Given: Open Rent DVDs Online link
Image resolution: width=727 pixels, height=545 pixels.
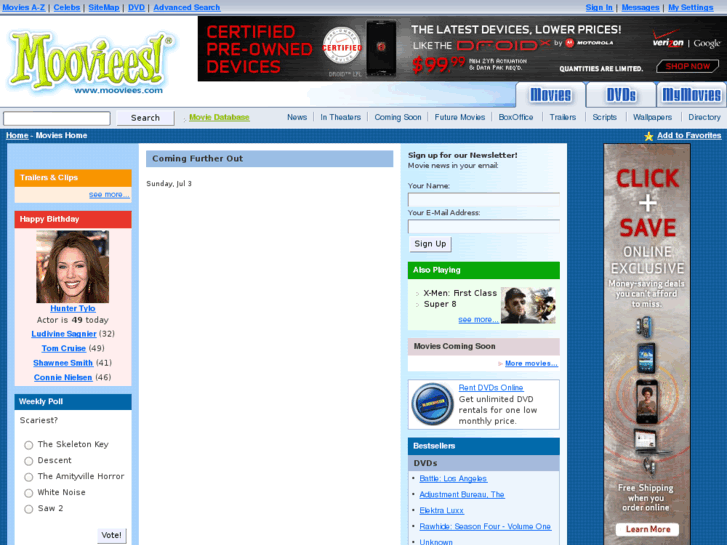Looking at the screenshot, I should 491,387.
